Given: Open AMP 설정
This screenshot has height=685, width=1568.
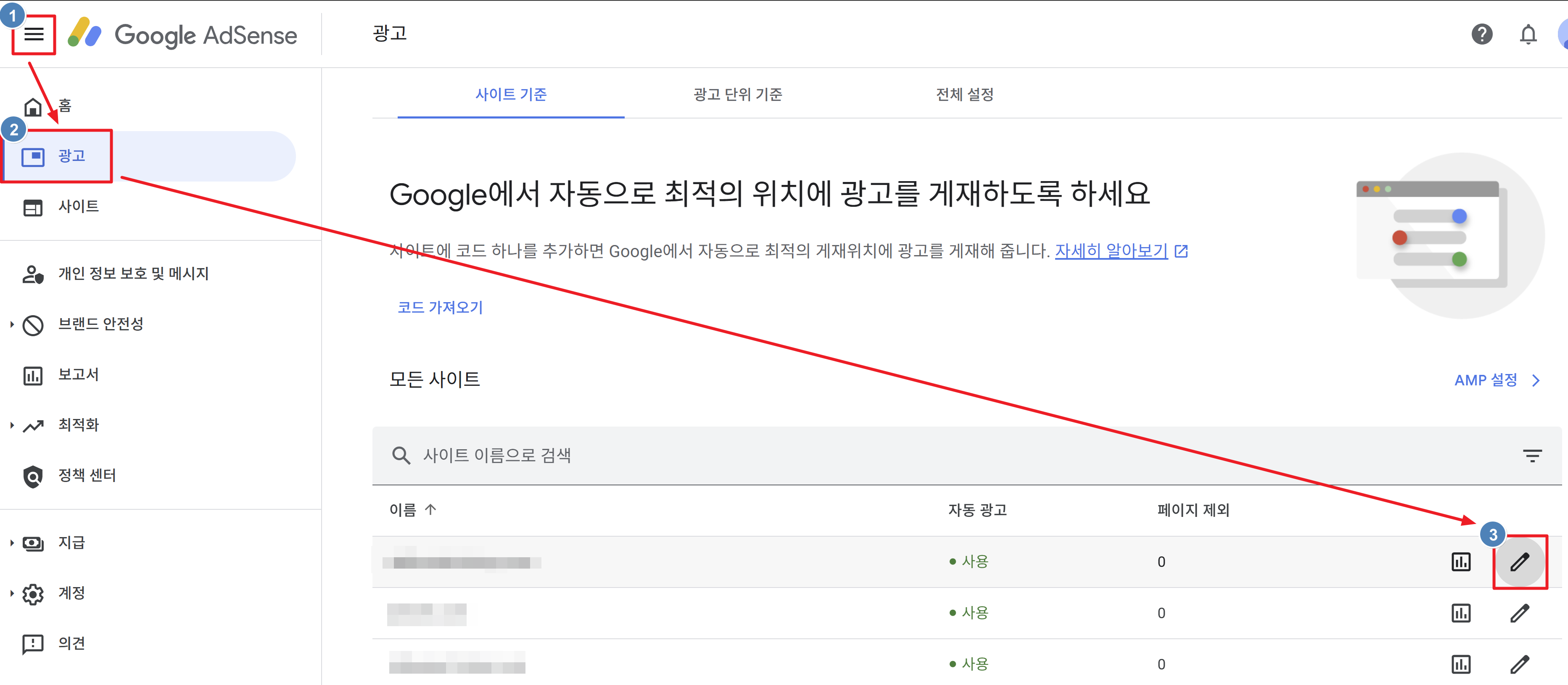Looking at the screenshot, I should (x=1485, y=380).
